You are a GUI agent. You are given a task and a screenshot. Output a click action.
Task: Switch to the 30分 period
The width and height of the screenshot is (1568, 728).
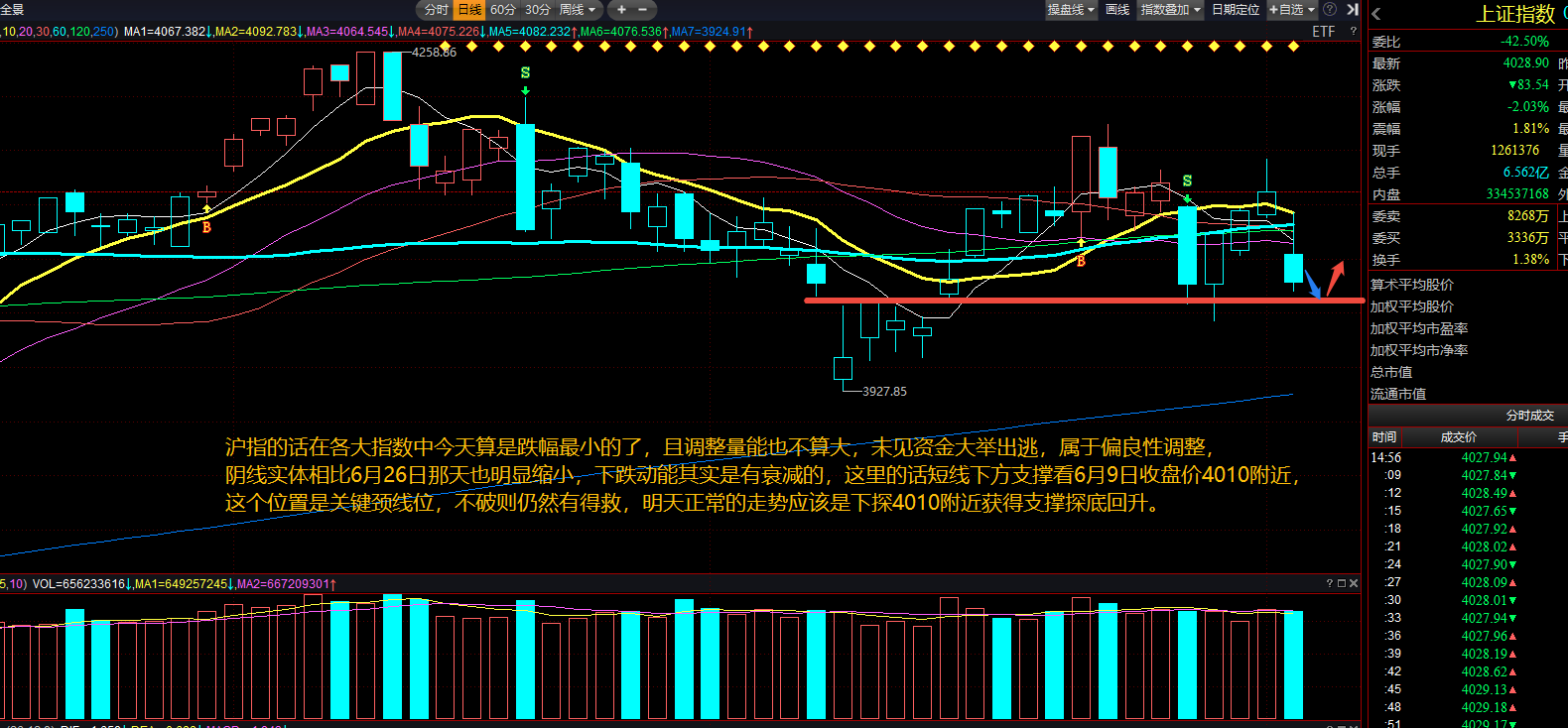[538, 10]
